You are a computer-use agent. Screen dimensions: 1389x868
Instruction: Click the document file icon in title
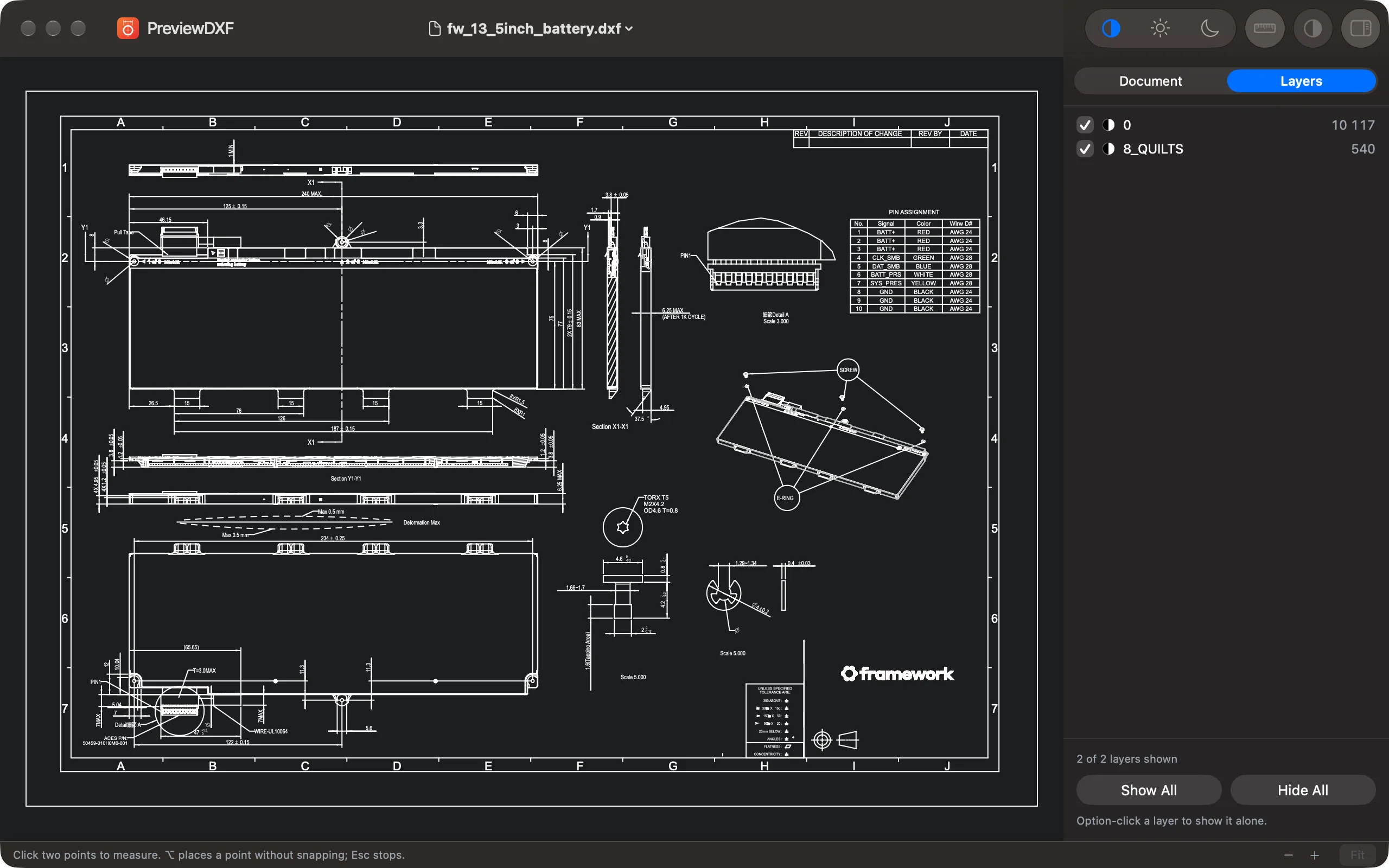pos(435,28)
